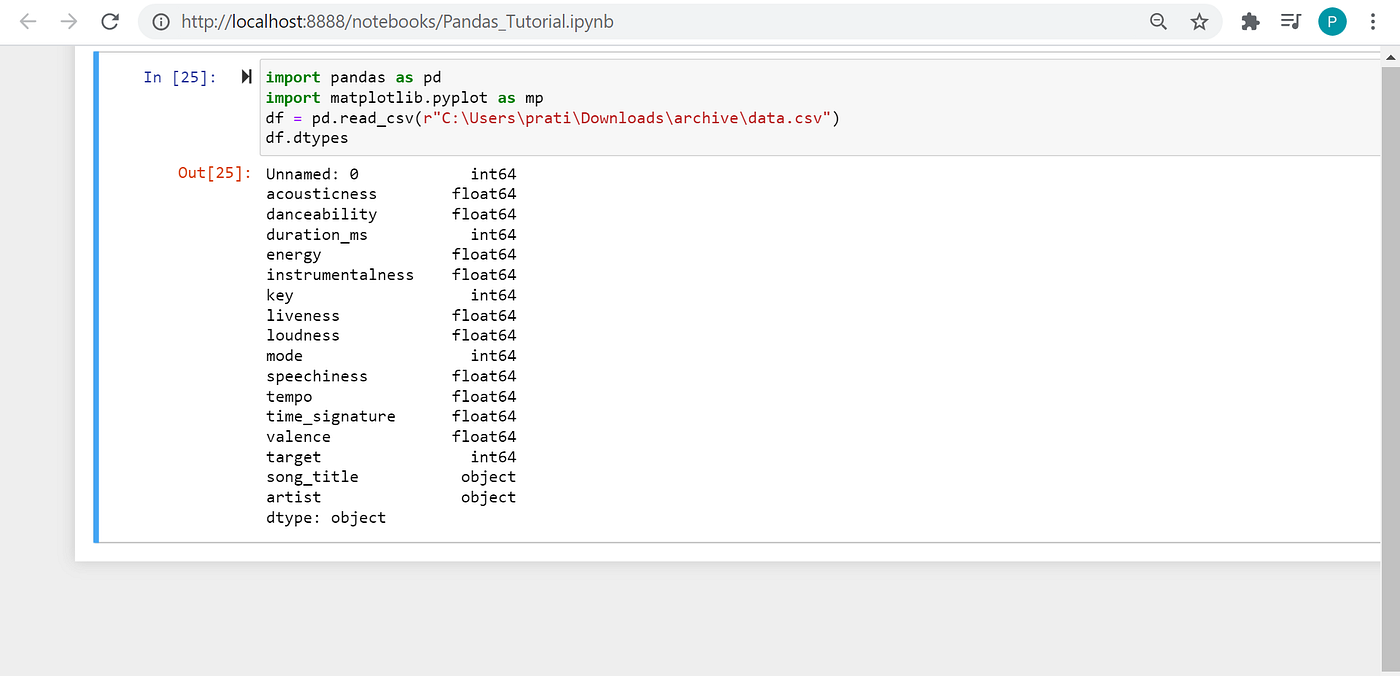Click the playlist extension icon

(1290, 21)
